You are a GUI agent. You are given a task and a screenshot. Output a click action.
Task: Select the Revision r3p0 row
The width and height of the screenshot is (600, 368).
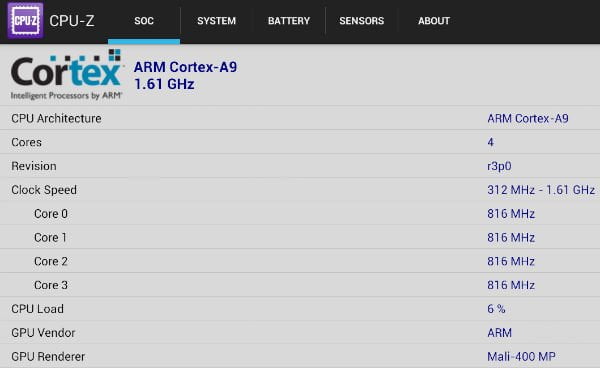[x=300, y=166]
